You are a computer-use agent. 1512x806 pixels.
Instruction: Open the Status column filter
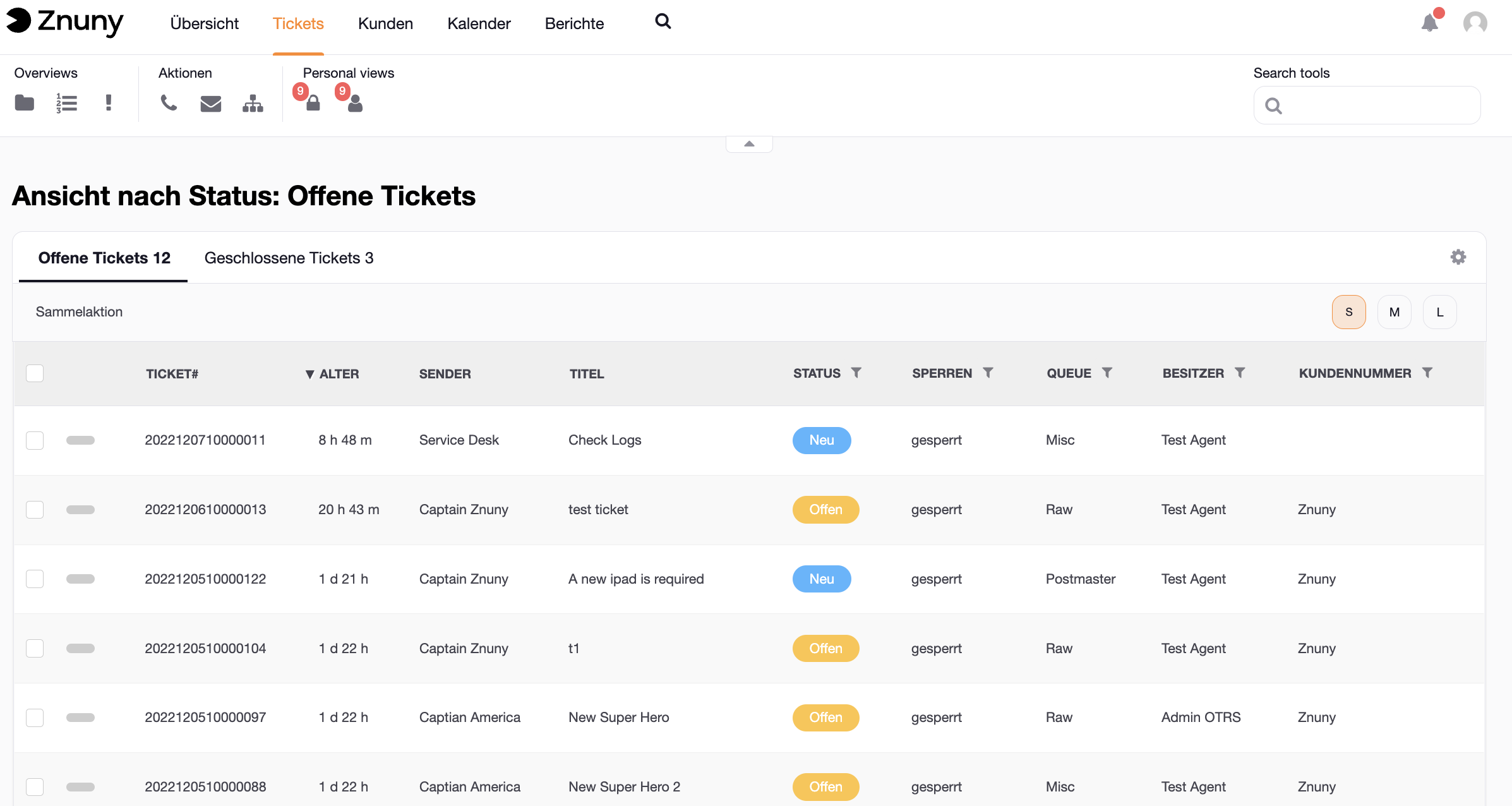(856, 373)
